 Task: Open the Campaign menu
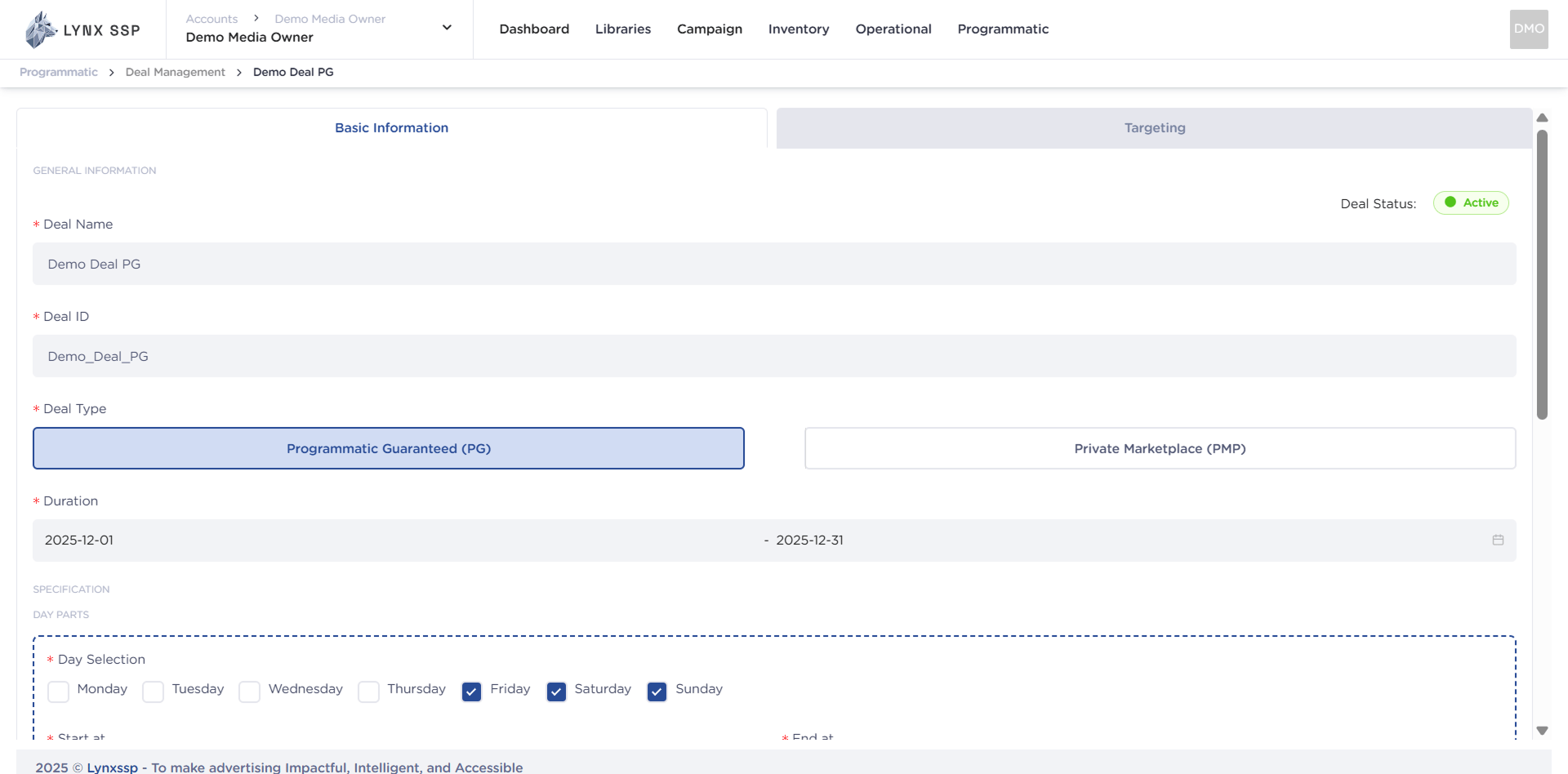[710, 29]
